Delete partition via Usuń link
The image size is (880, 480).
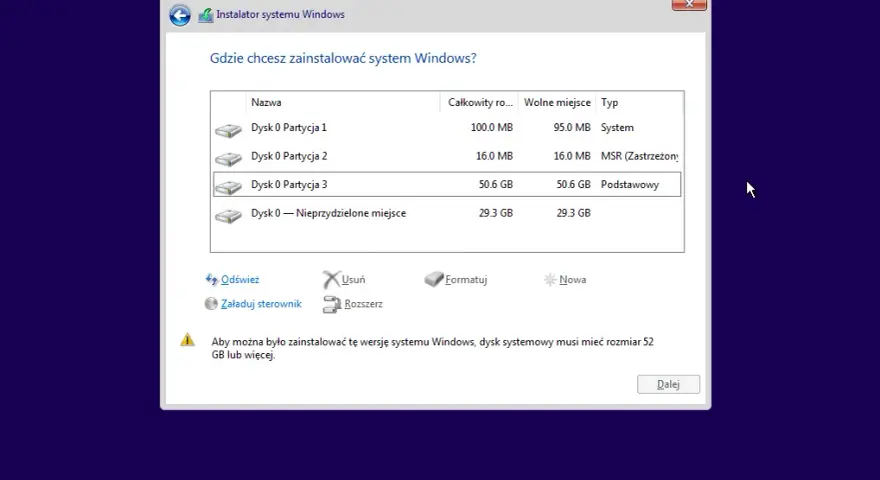coord(353,280)
